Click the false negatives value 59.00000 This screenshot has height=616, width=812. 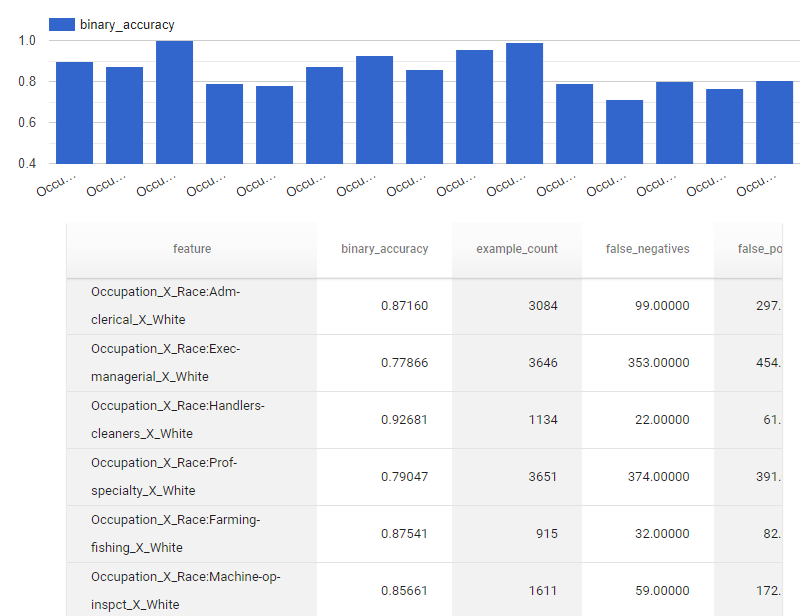click(662, 591)
